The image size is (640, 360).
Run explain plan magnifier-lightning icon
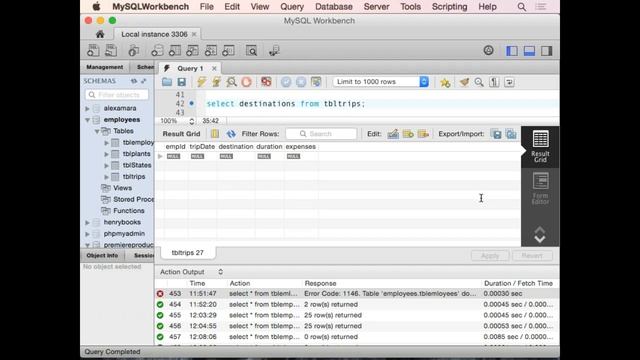pos(231,82)
